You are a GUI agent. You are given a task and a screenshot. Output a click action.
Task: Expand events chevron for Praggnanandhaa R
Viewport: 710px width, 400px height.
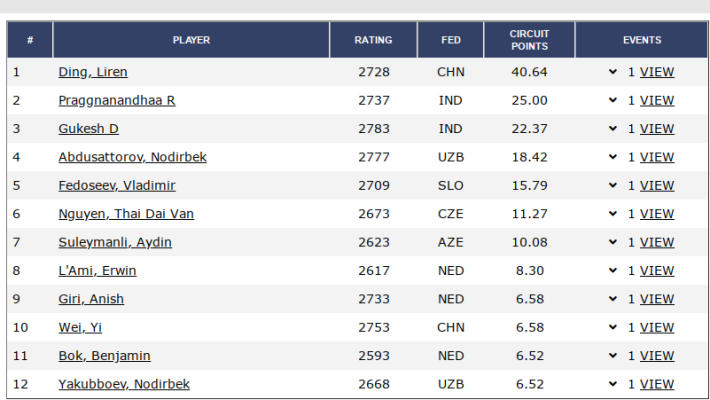[612, 100]
